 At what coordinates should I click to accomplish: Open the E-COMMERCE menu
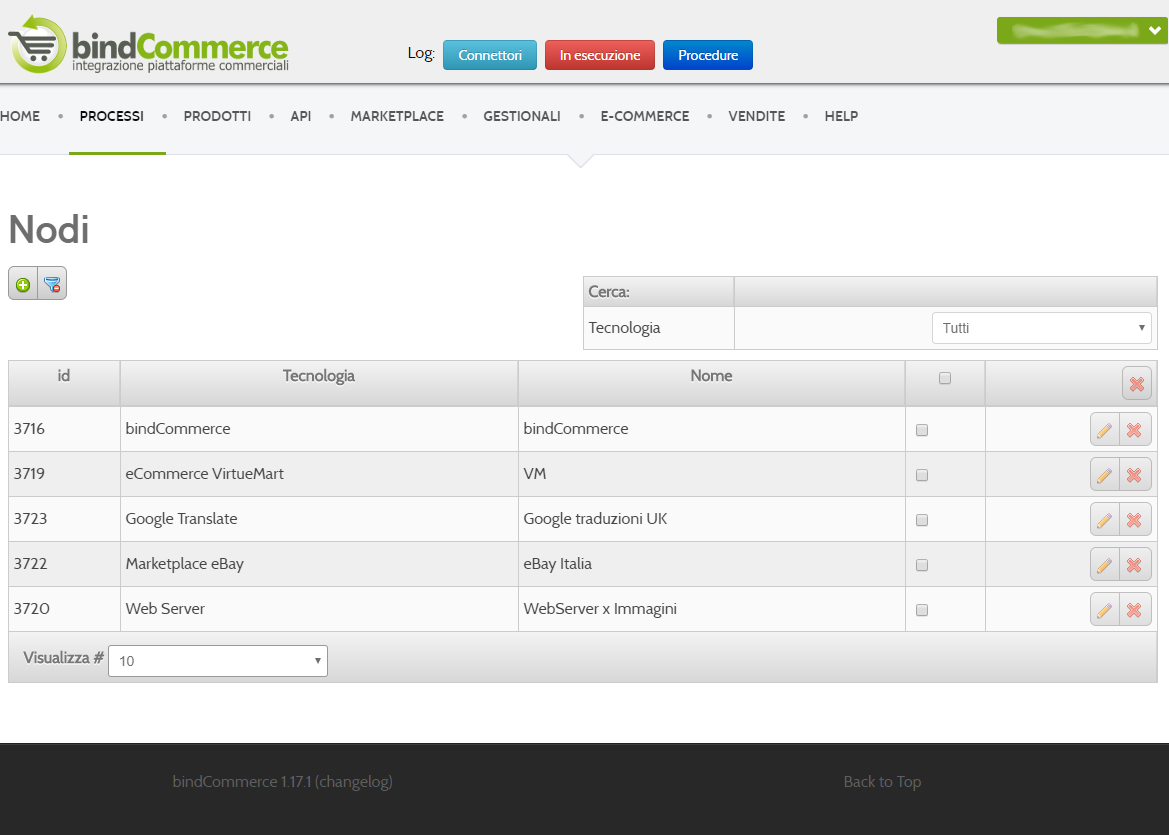coord(645,116)
